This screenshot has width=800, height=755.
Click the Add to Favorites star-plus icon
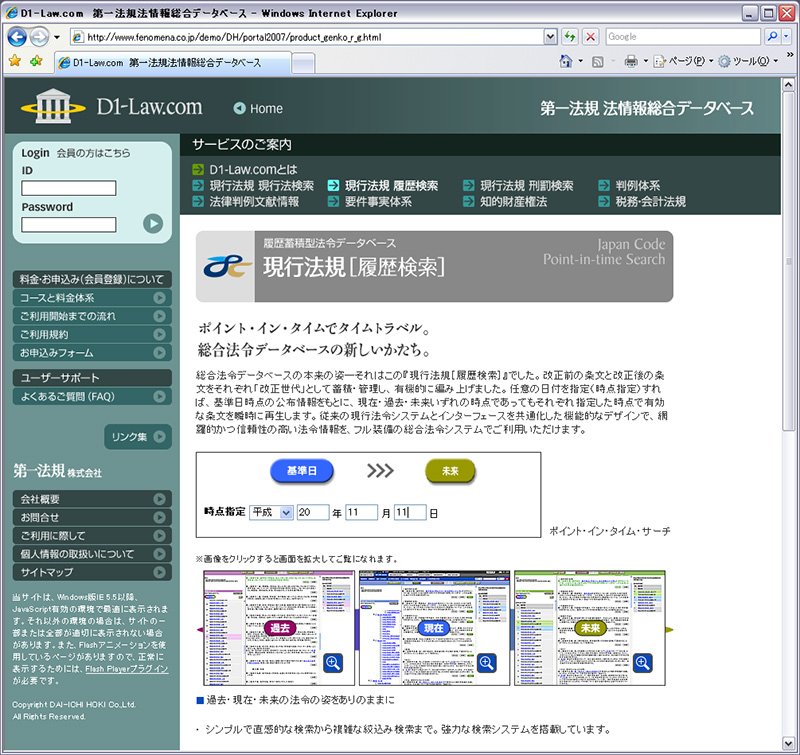coord(36,61)
